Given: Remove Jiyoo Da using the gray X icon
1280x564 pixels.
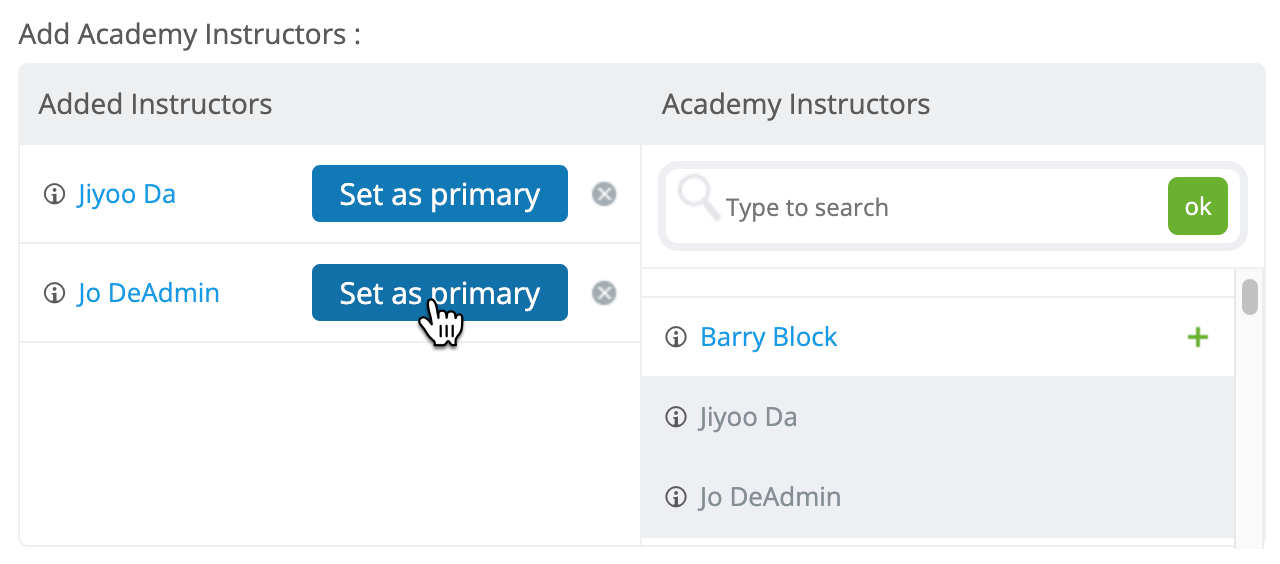Looking at the screenshot, I should pyautogui.click(x=604, y=194).
